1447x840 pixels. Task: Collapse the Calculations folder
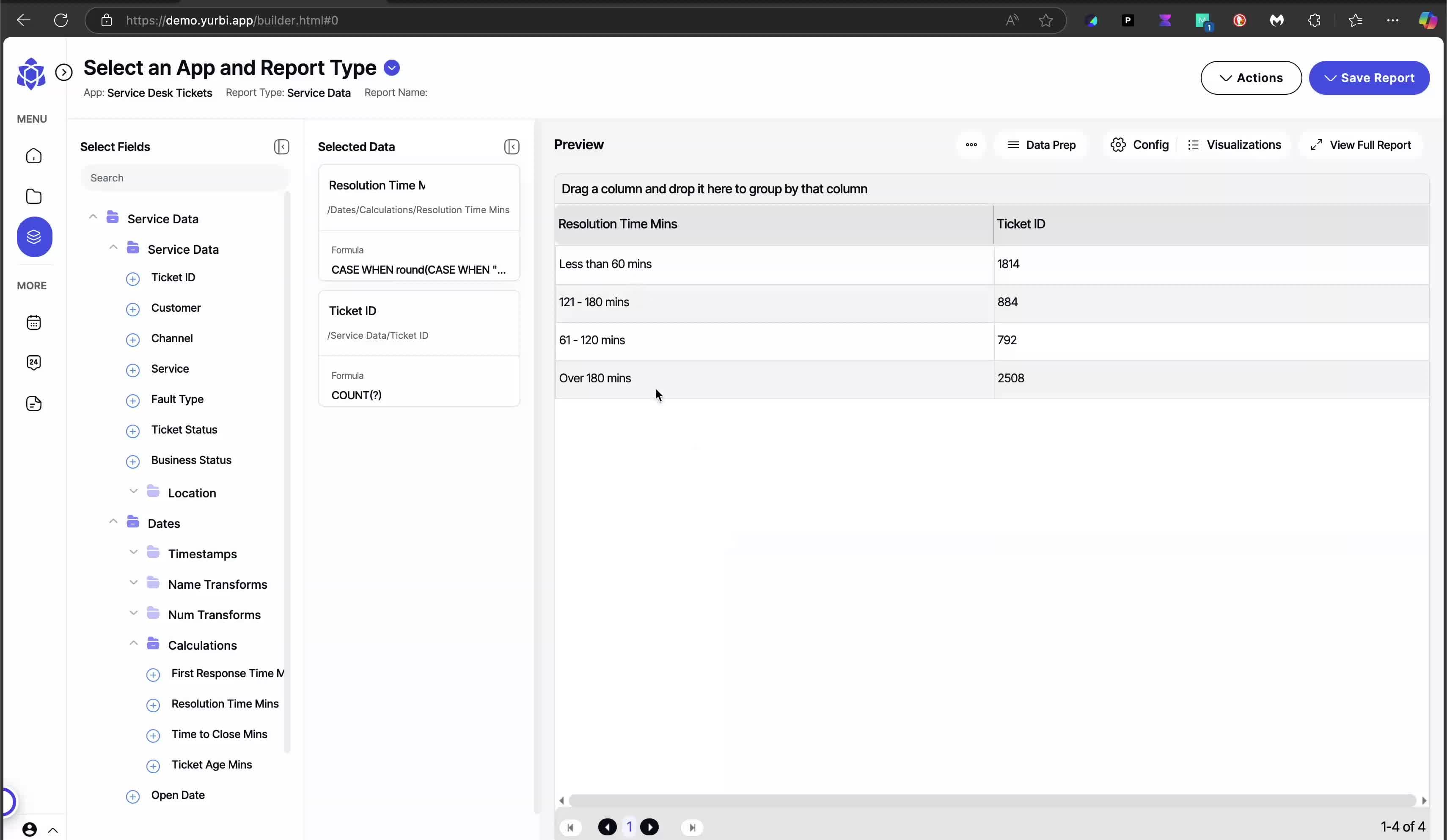point(133,644)
